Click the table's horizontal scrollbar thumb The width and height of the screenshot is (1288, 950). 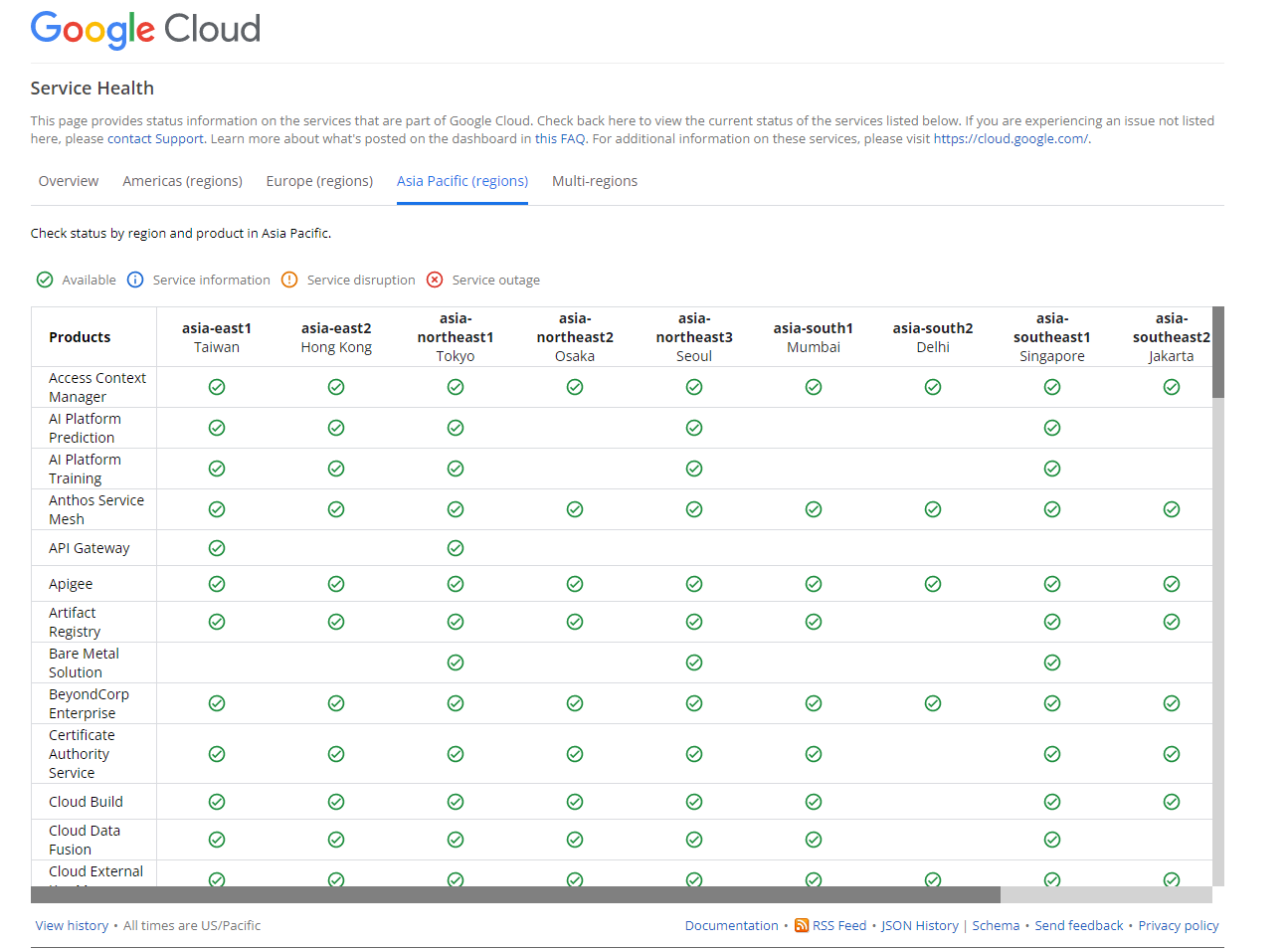(515, 894)
